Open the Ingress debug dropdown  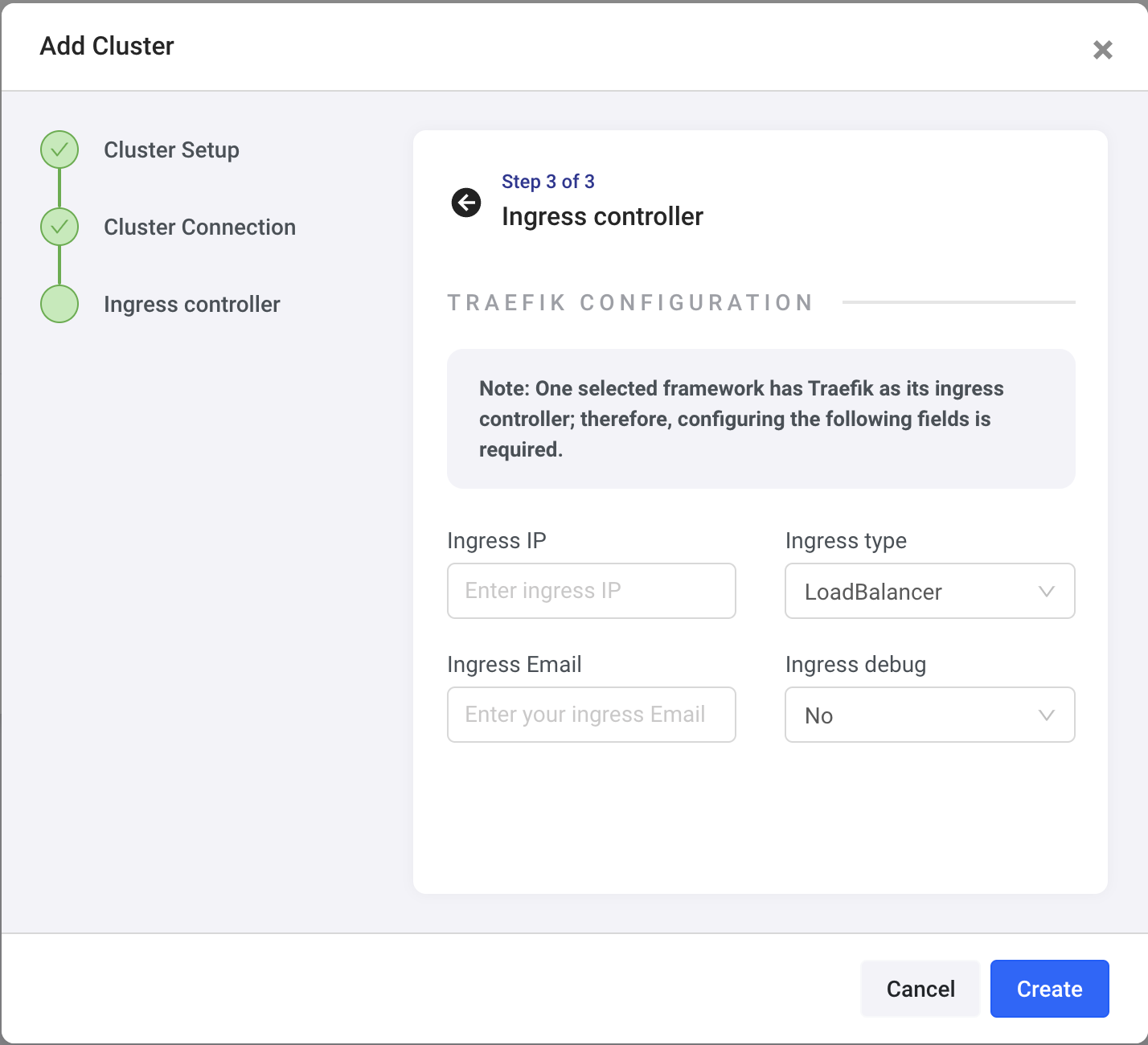[x=930, y=715]
